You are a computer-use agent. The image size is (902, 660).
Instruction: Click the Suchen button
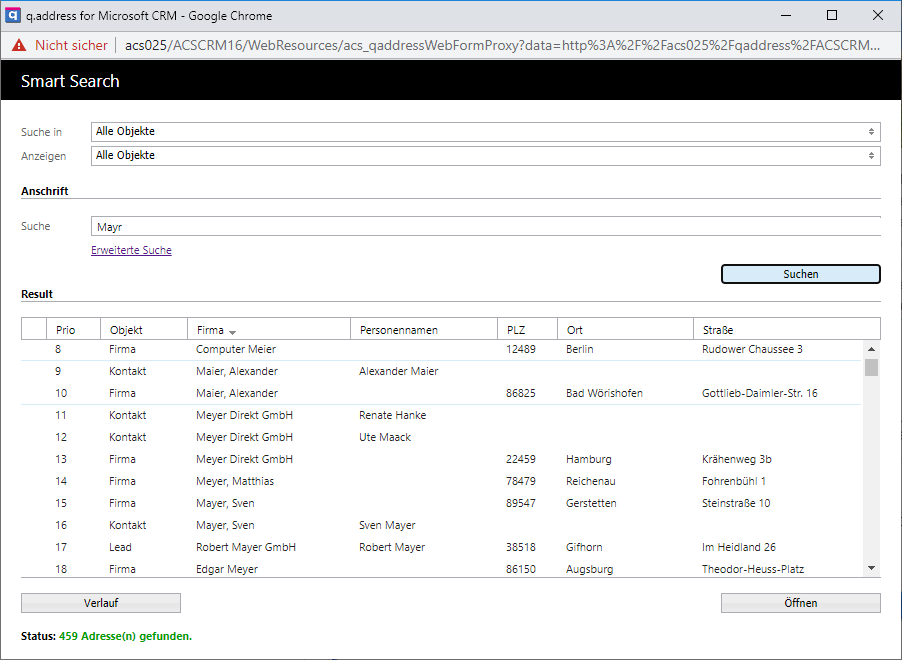click(x=801, y=274)
